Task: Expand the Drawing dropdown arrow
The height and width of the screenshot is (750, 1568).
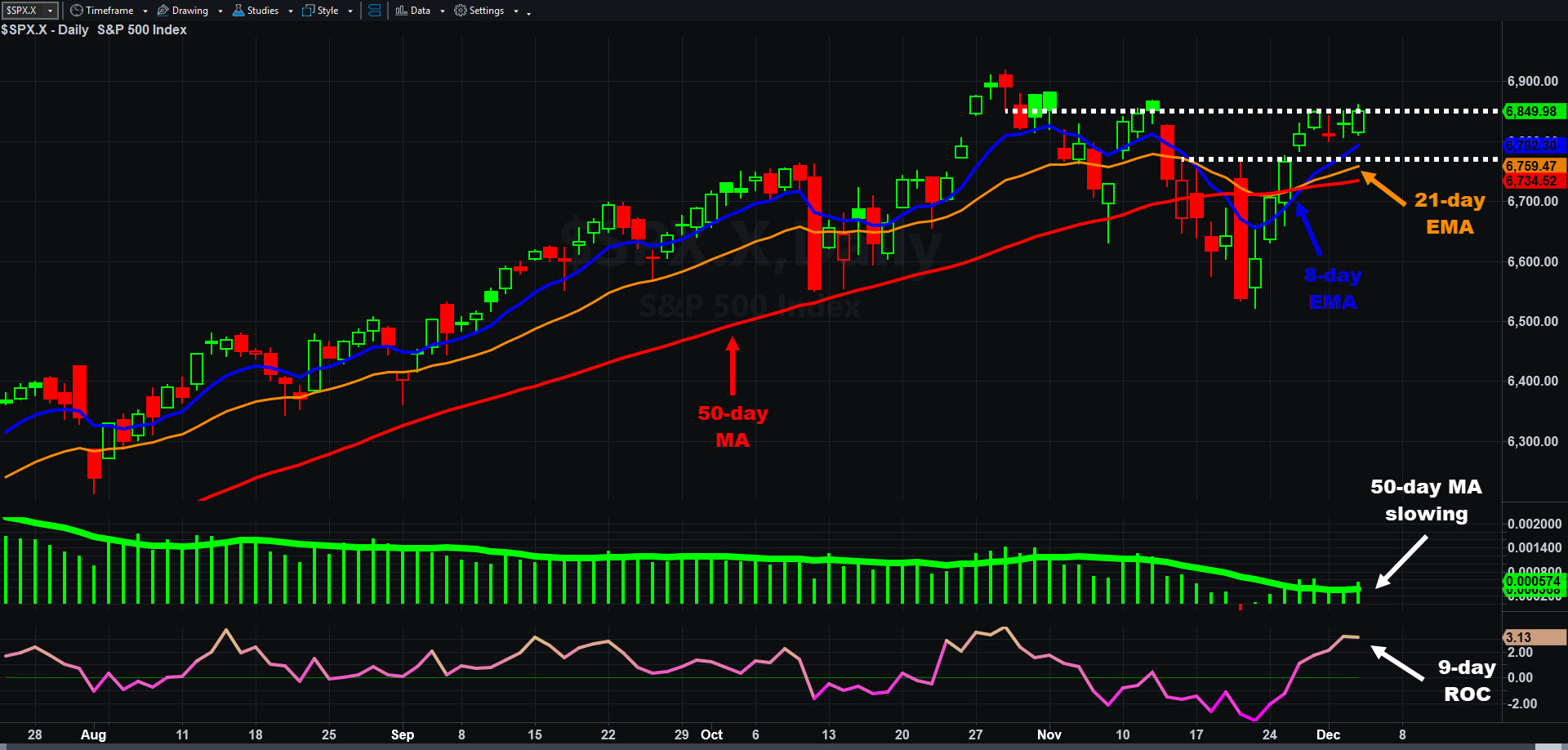Action: tap(220, 11)
